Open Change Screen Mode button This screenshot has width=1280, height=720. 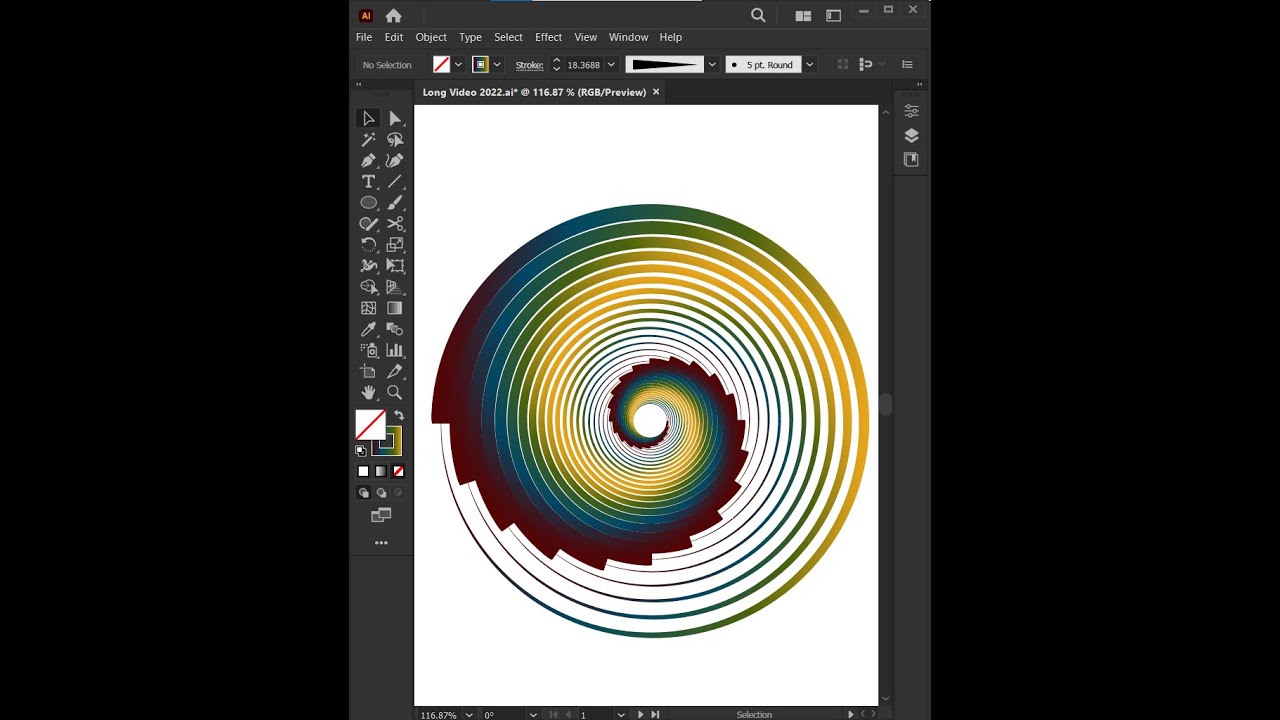[381, 516]
